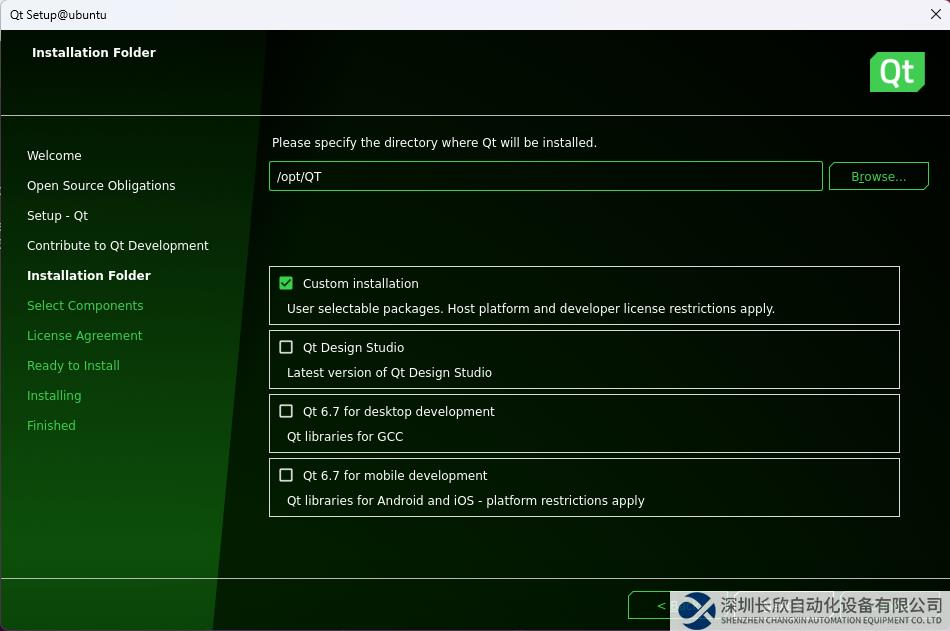Select the Ready to Install step
The height and width of the screenshot is (631, 950).
(x=73, y=366)
